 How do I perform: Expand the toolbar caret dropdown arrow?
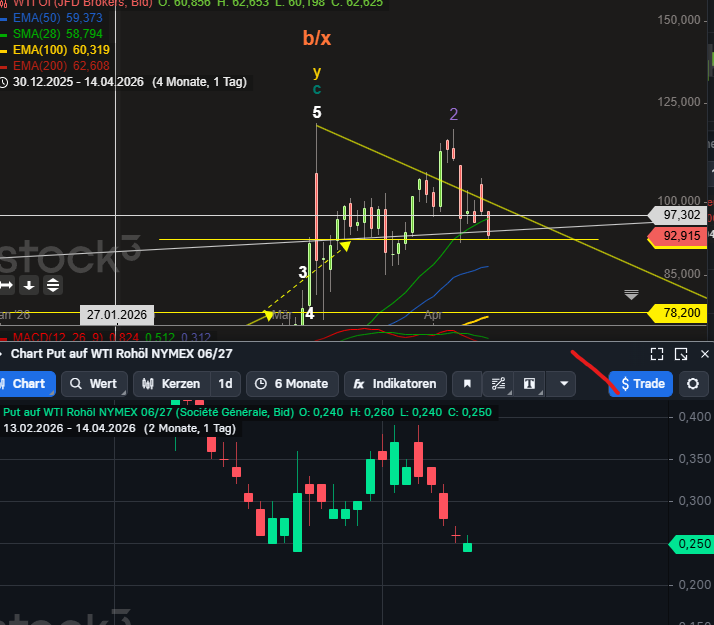tap(564, 384)
